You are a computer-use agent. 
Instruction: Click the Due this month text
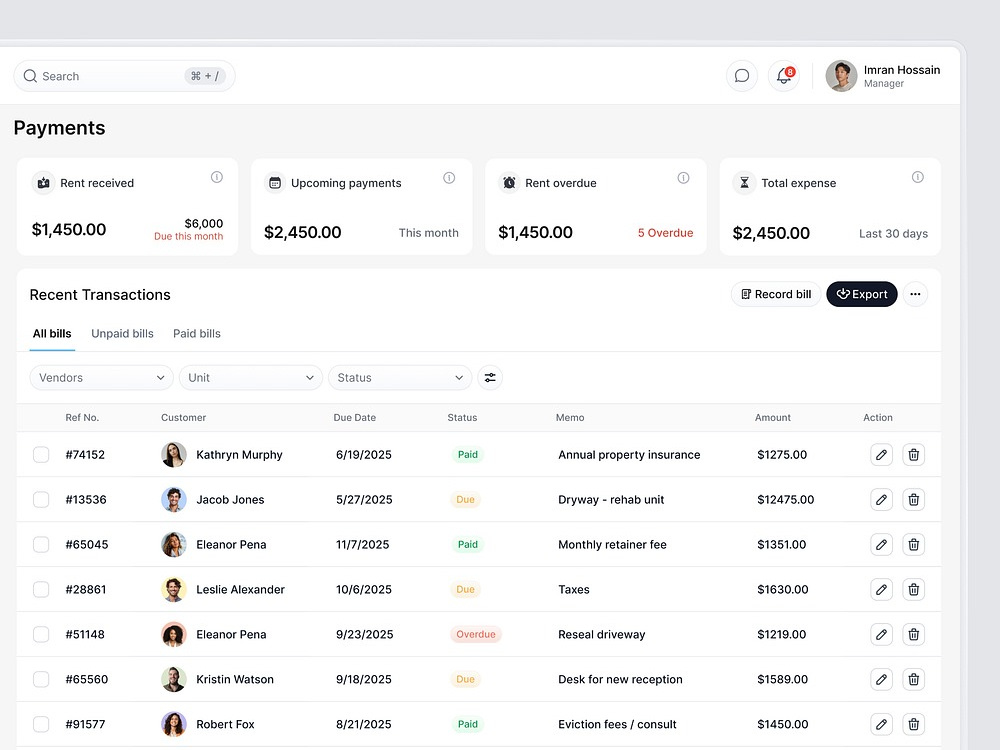click(188, 237)
